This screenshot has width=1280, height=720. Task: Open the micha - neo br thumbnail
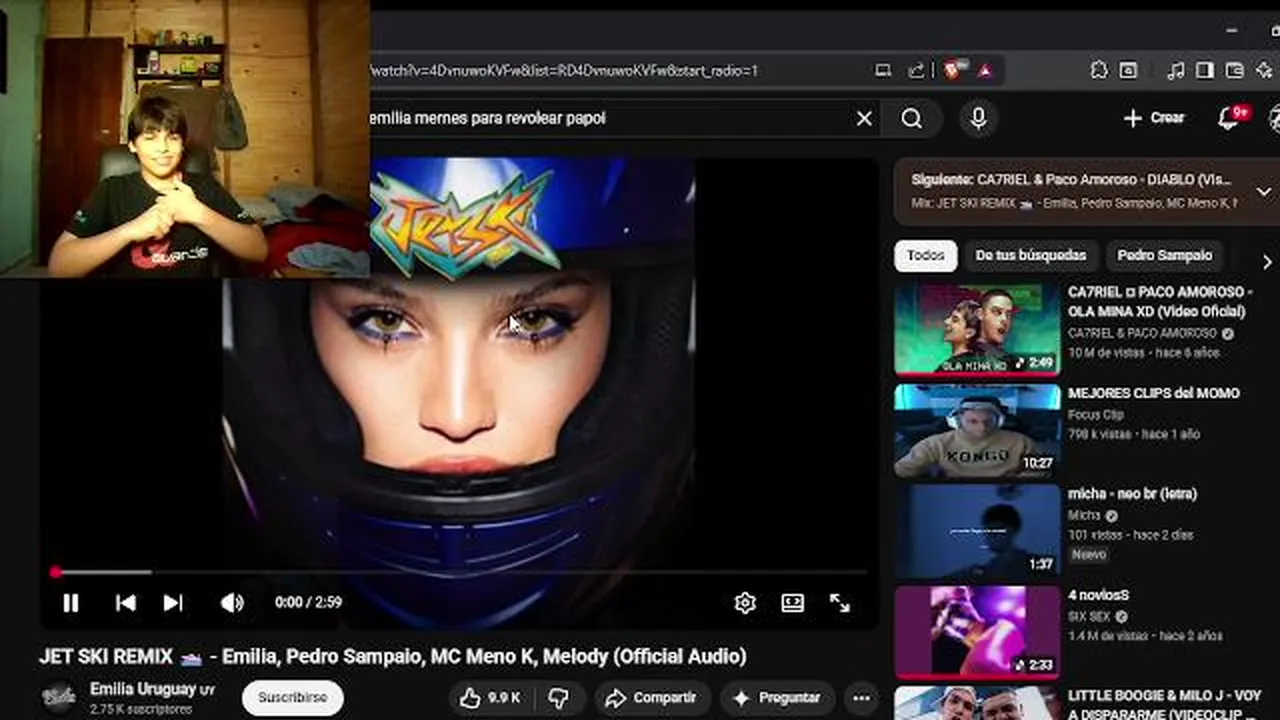click(x=977, y=531)
